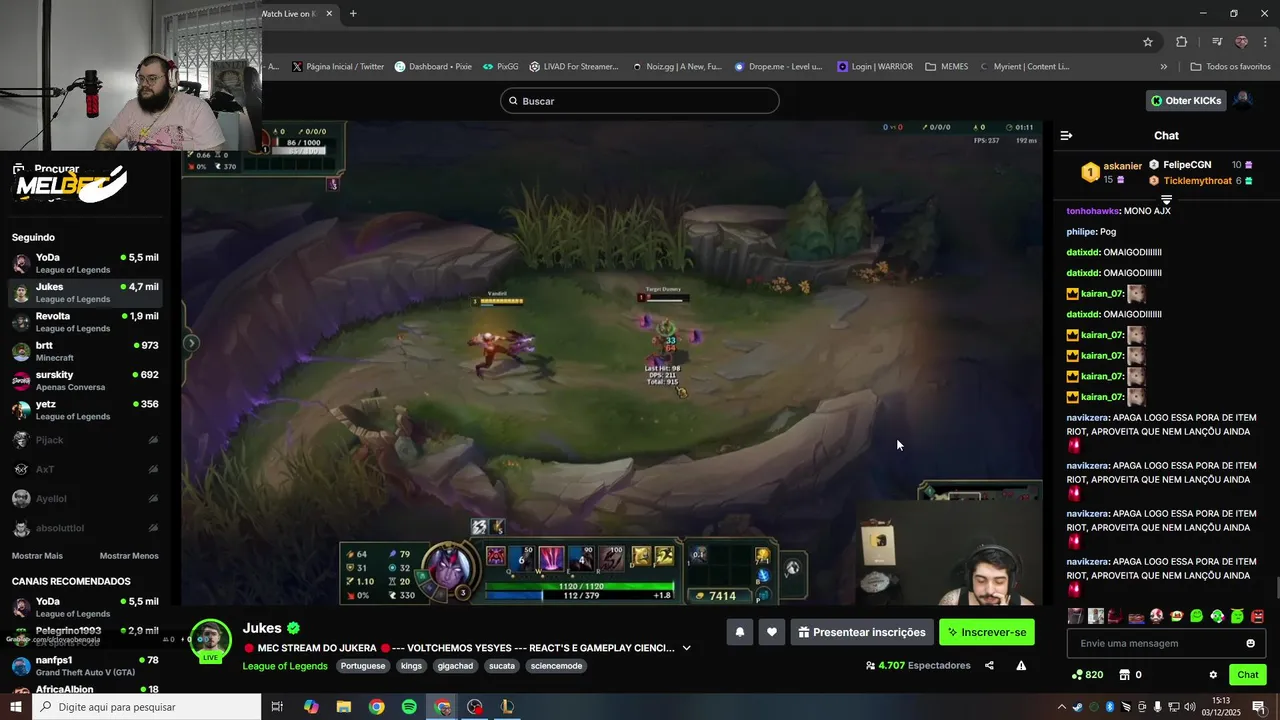Click the 4.707 Espectadores viewer count
The image size is (1280, 720).
[918, 666]
